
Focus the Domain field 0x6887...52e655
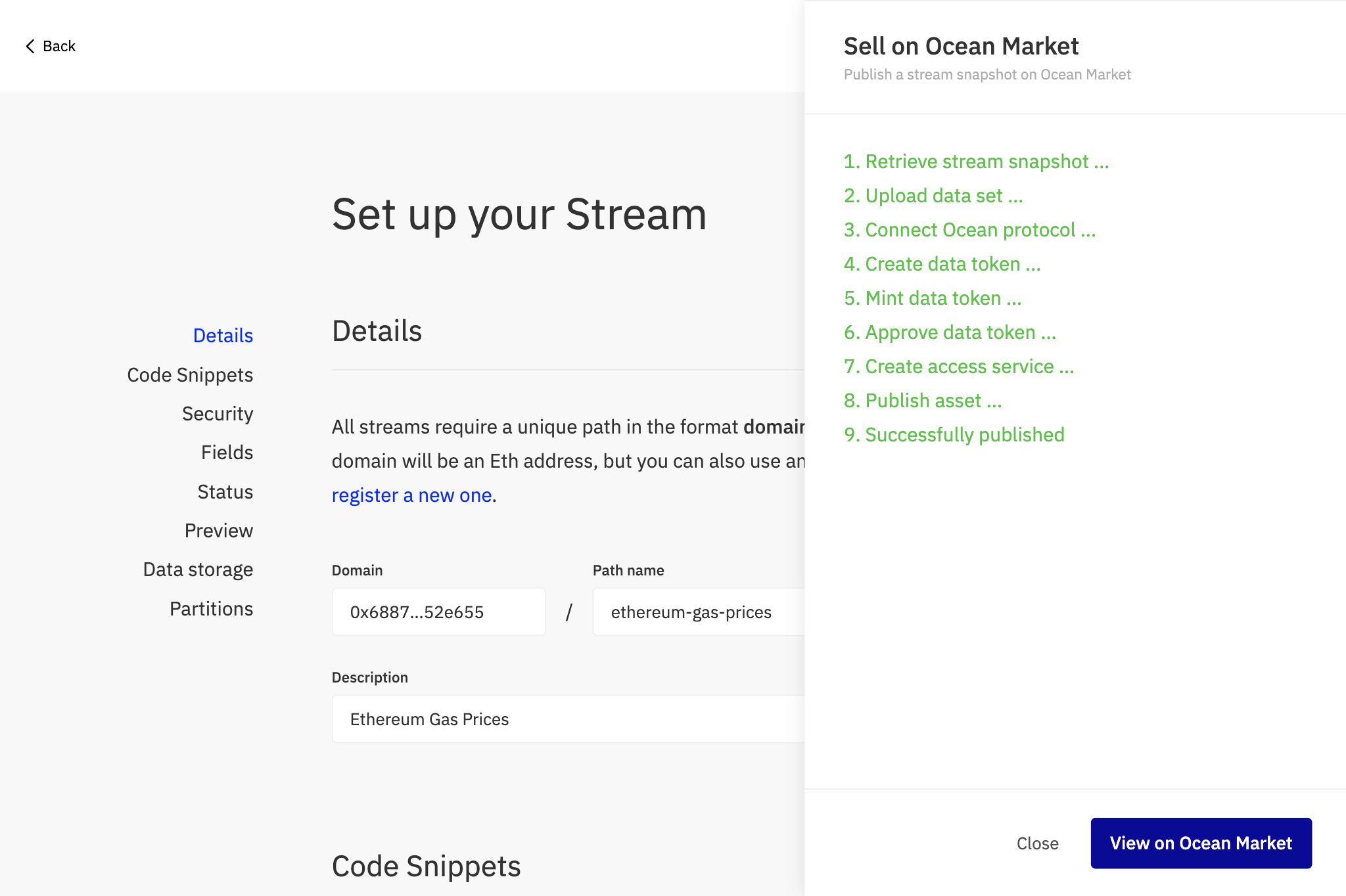438,612
